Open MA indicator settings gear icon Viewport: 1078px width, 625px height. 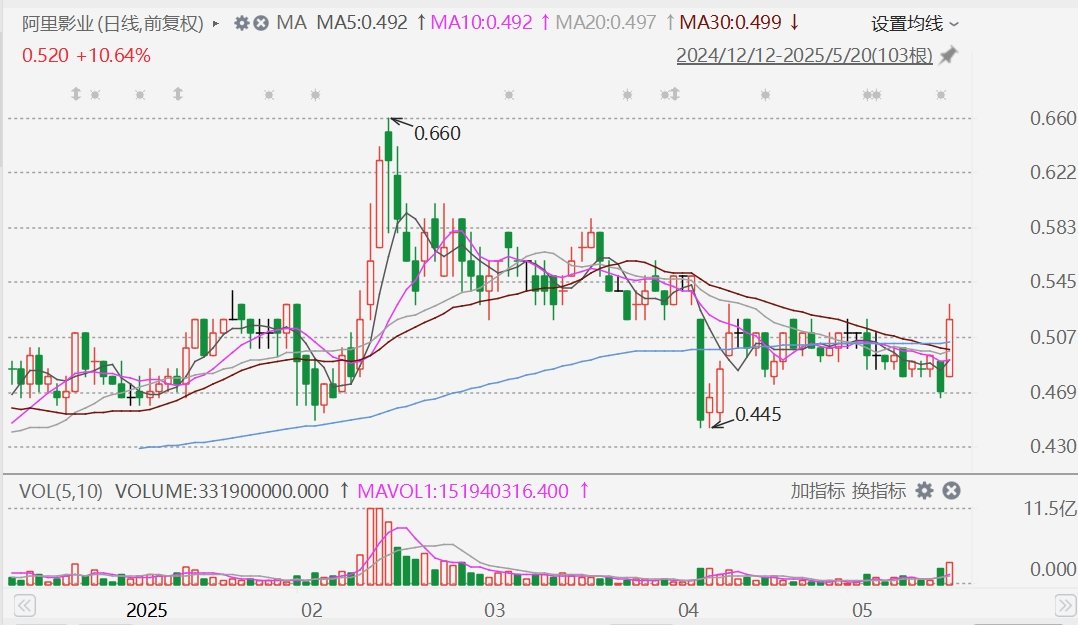[241, 23]
